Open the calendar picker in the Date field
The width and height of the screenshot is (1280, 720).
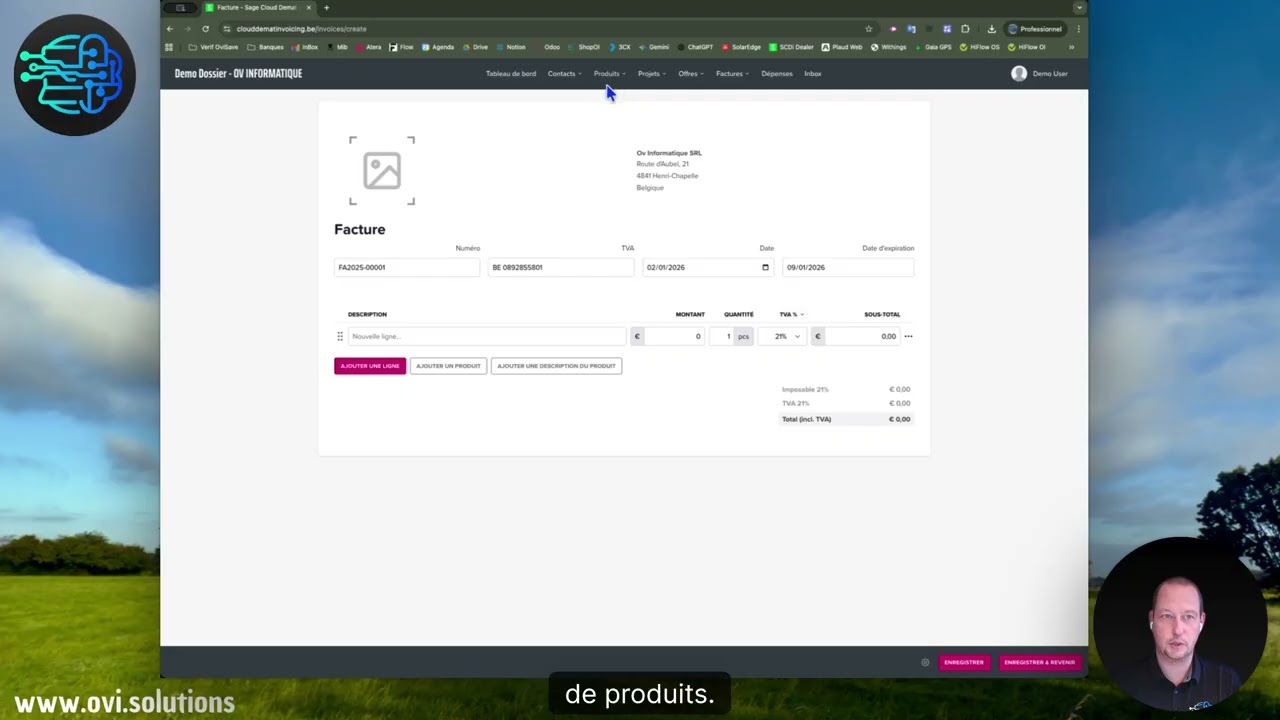(765, 267)
